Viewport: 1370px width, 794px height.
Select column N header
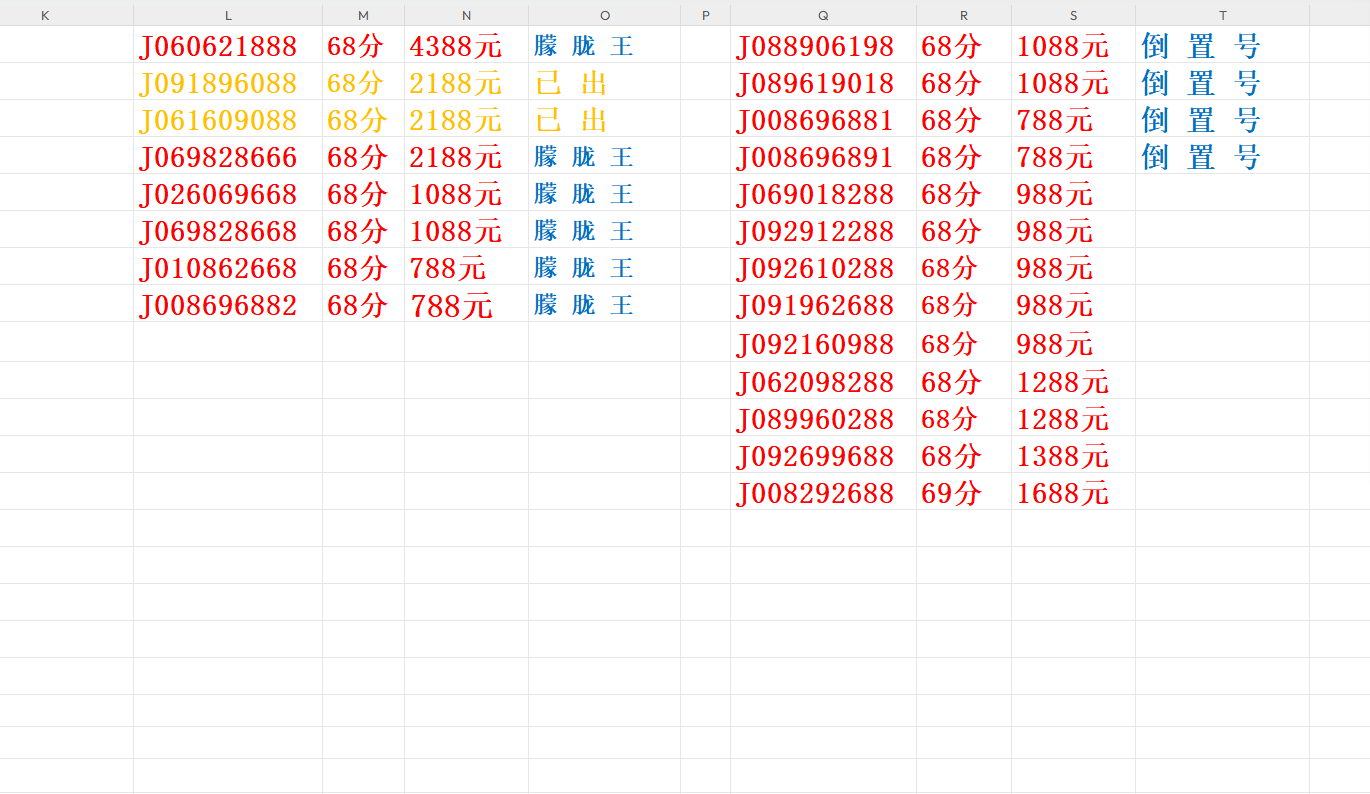pos(466,15)
